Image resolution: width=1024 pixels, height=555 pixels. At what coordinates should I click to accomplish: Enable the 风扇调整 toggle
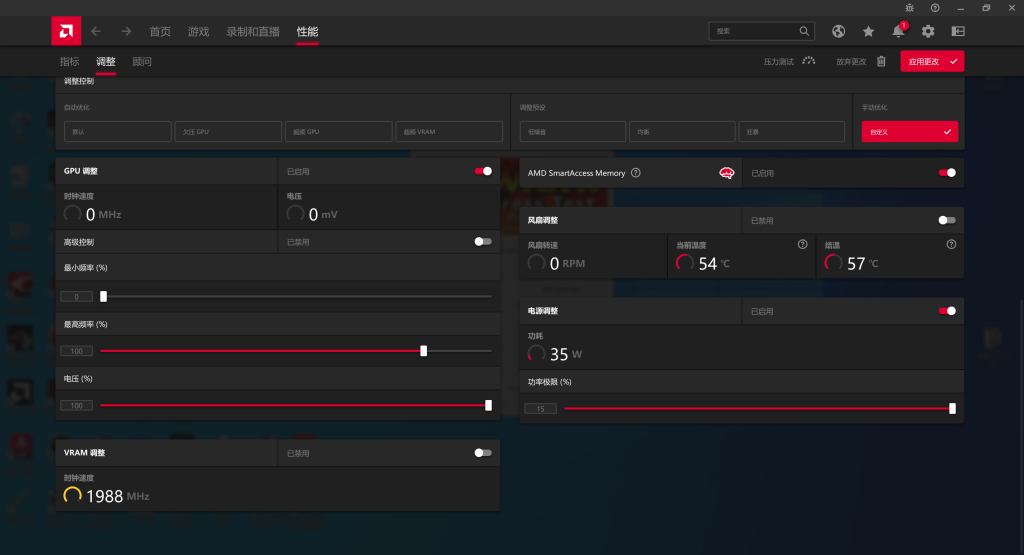tap(946, 220)
